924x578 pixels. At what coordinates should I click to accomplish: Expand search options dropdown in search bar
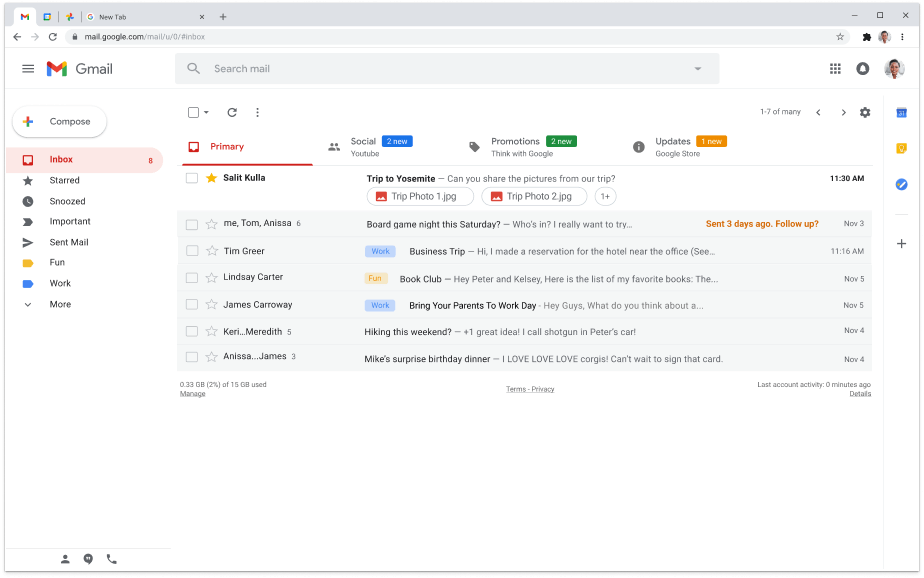(x=697, y=69)
